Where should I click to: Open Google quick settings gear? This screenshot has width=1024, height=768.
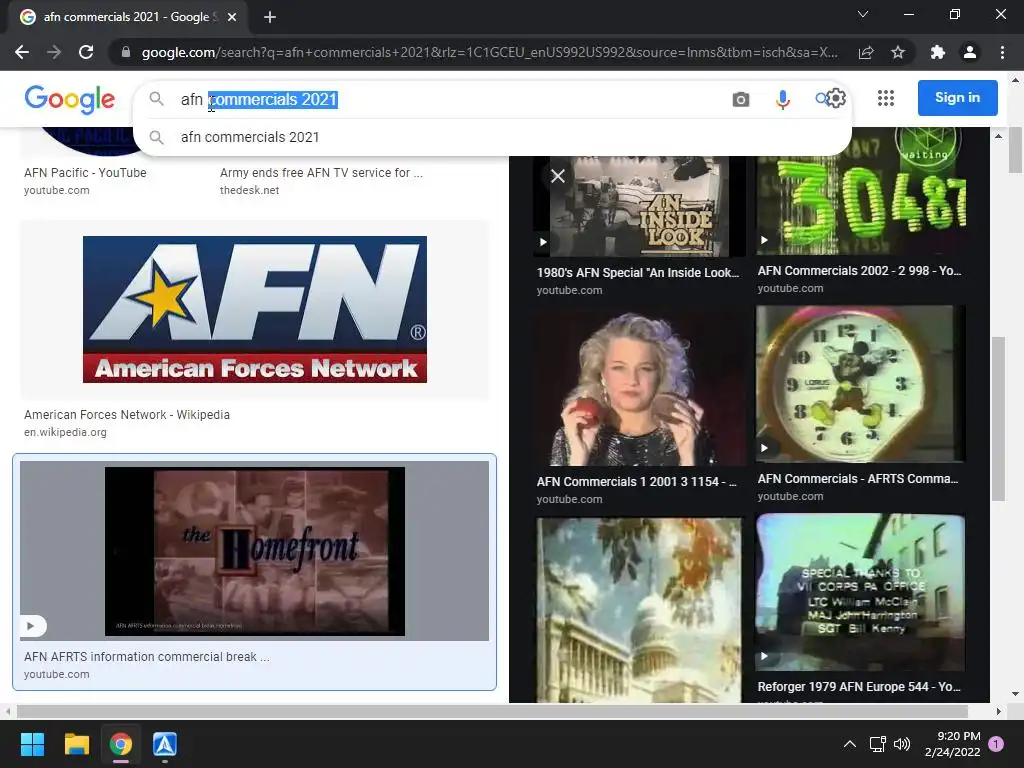837,98
